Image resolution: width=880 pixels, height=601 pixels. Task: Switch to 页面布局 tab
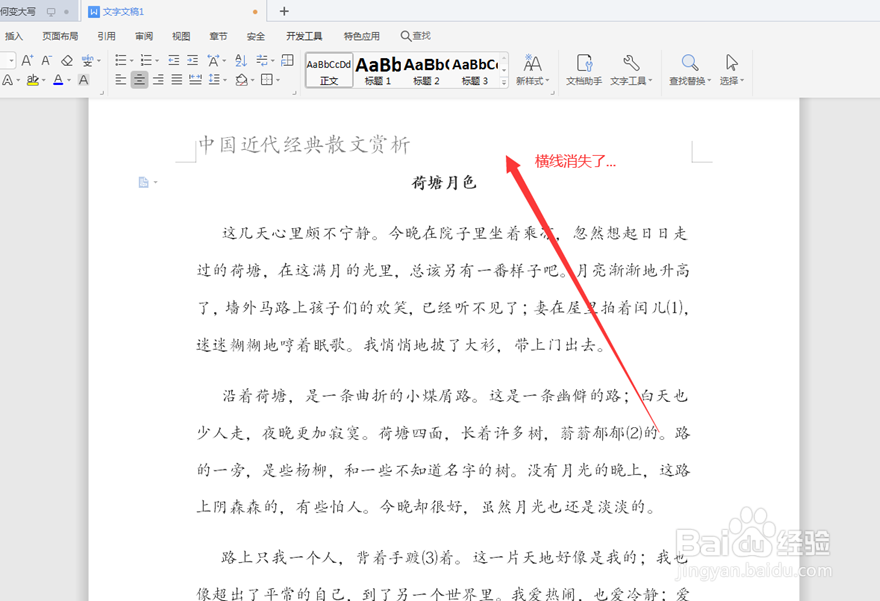[60, 36]
